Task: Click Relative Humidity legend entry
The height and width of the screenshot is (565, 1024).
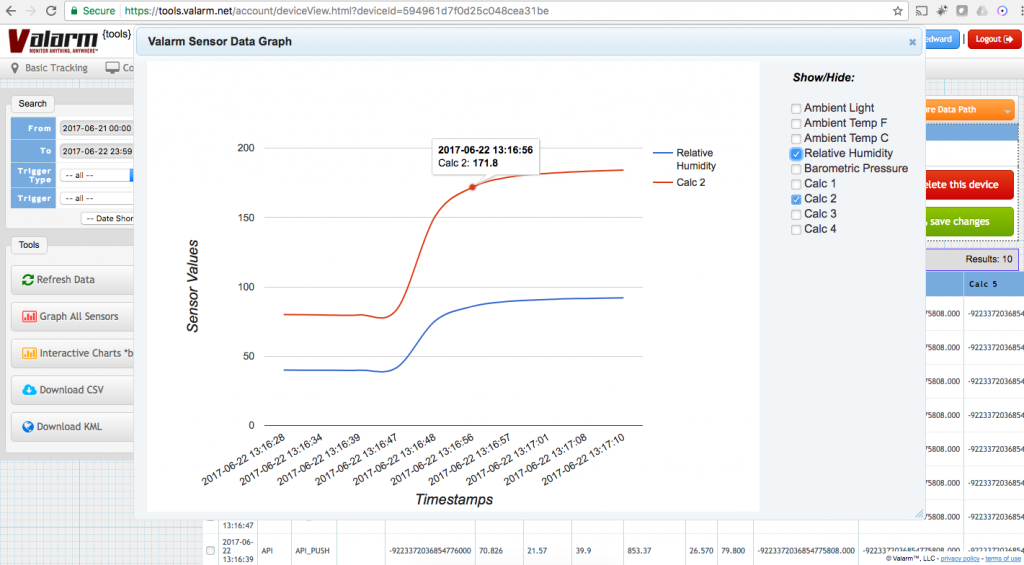Action: 684,159
